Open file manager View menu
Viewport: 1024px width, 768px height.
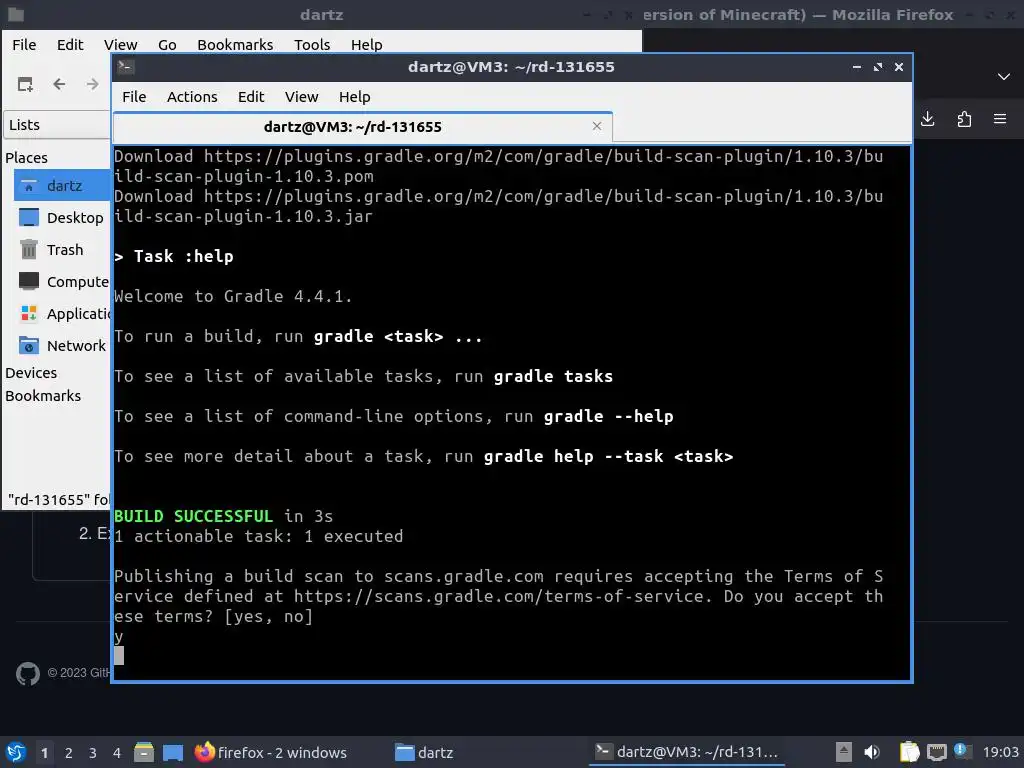point(120,44)
